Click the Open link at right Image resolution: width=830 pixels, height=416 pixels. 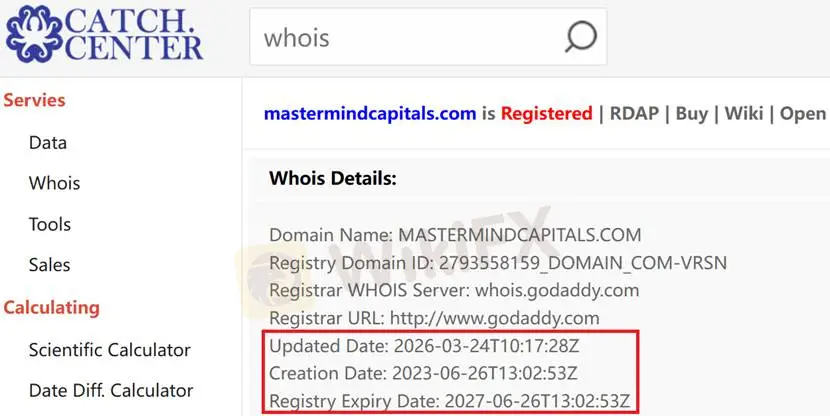tap(803, 113)
